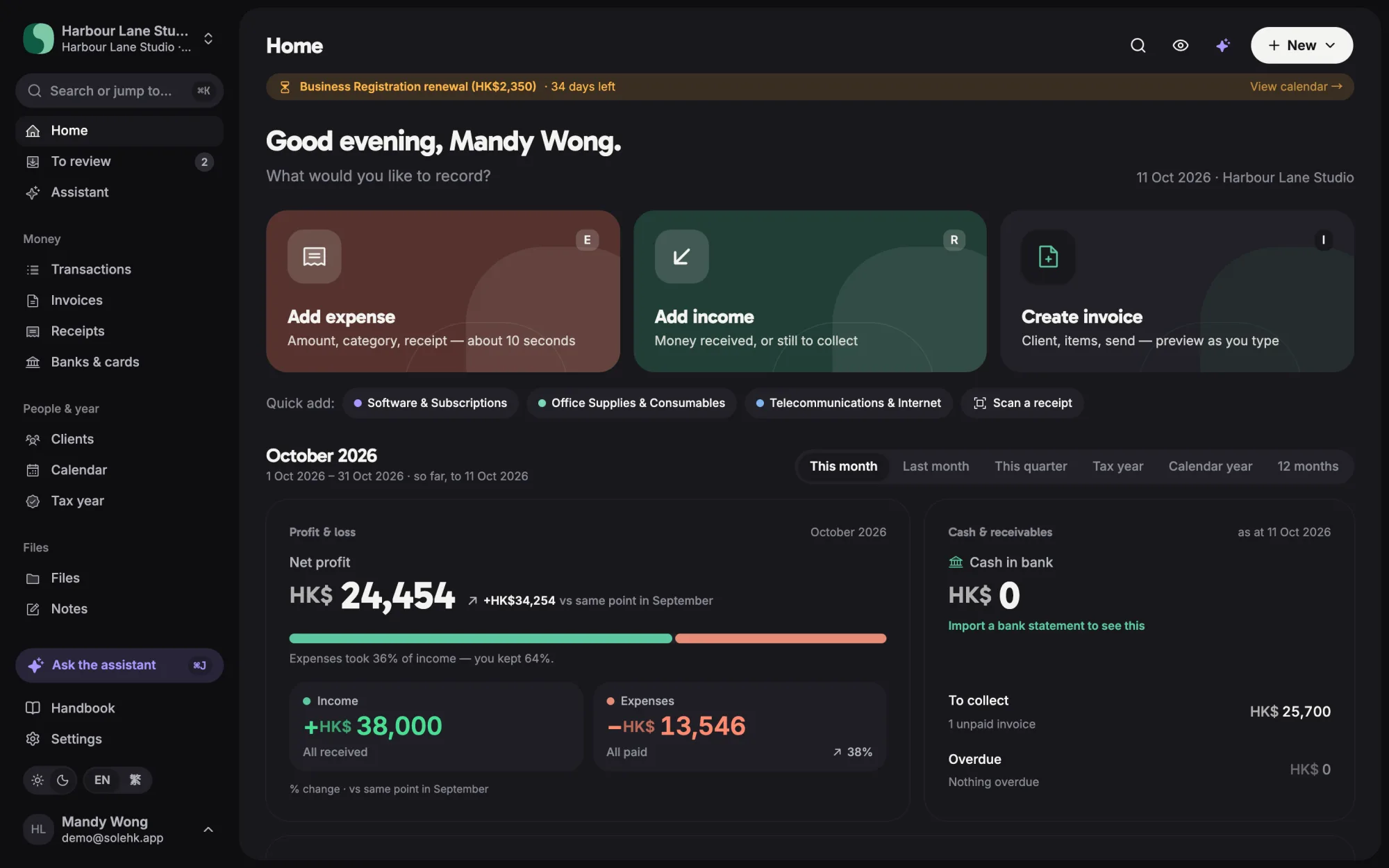
Task: Quick add Software & Subscriptions chip
Action: (430, 403)
